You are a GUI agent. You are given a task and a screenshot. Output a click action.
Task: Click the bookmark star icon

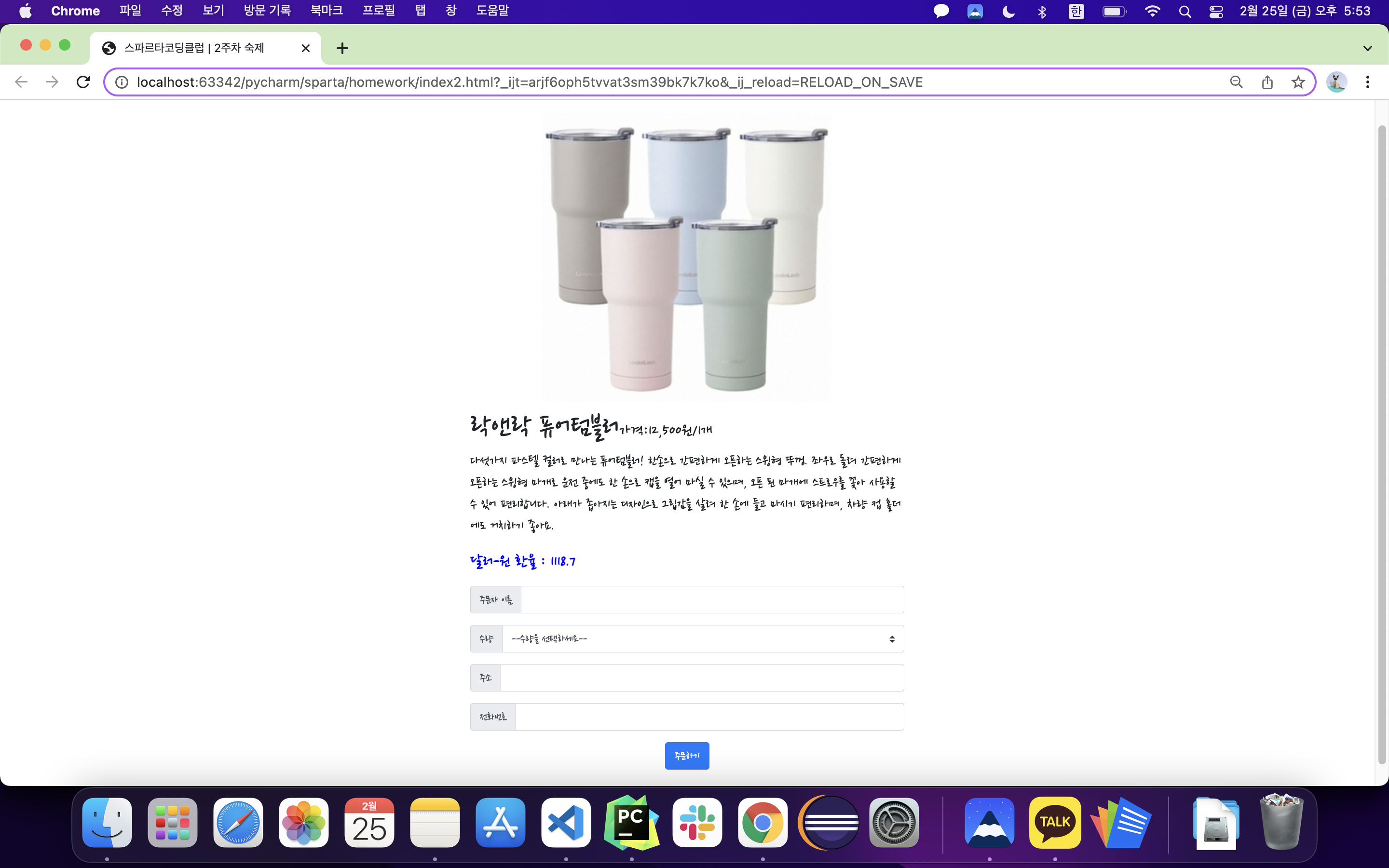1298,82
